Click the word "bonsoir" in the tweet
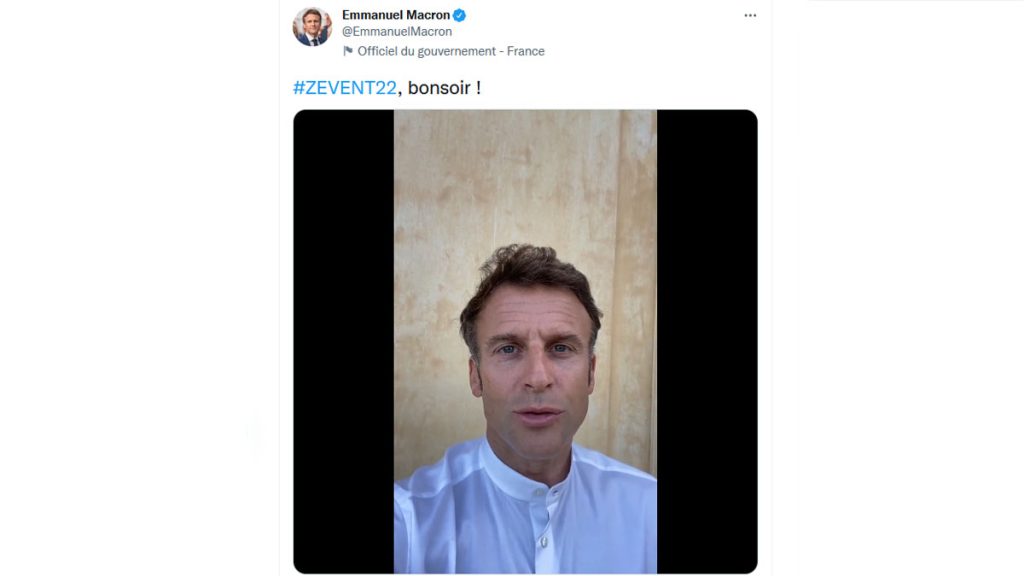The image size is (1024, 576). coord(440,87)
